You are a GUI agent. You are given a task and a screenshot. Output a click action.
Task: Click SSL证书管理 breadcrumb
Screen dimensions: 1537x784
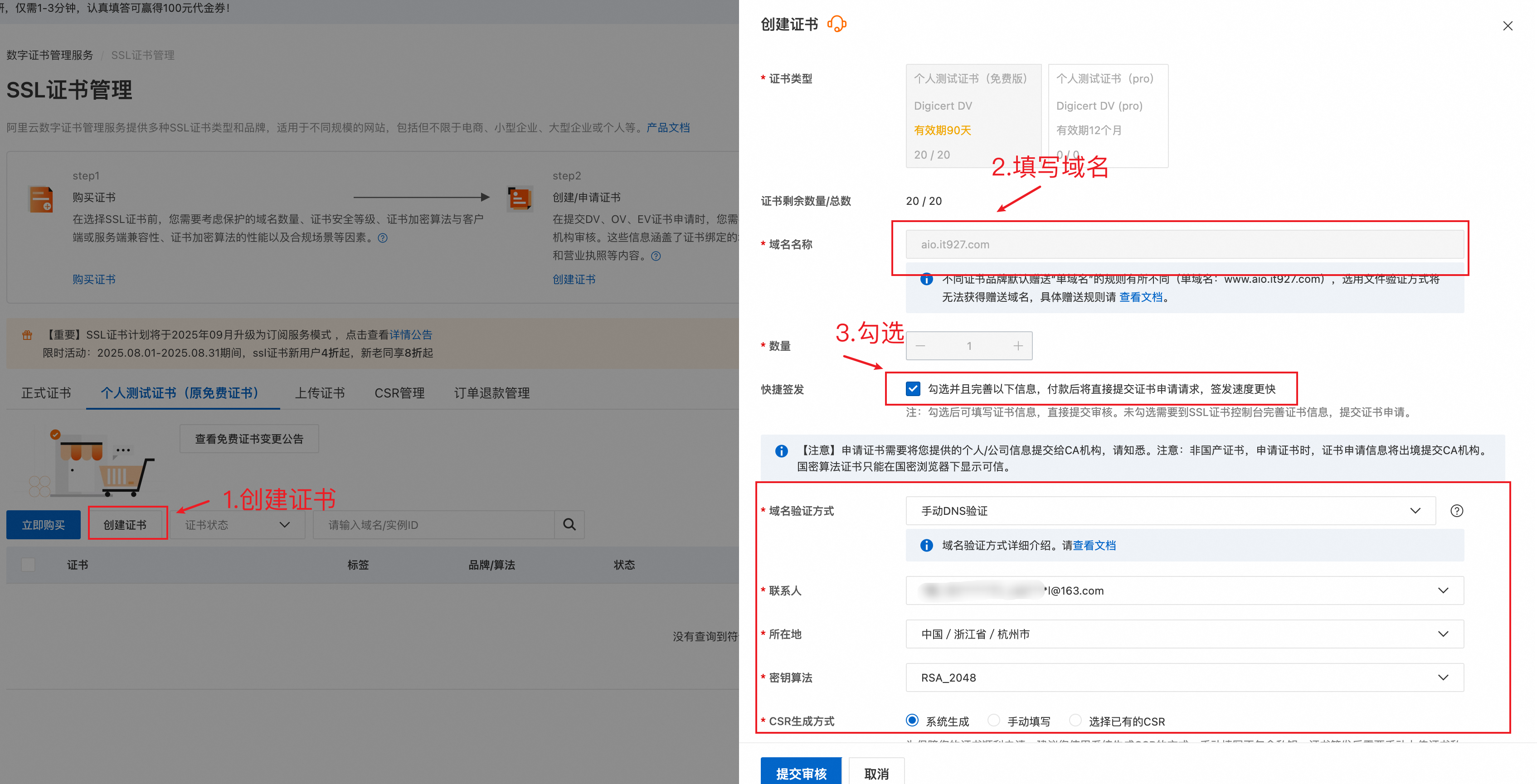(x=143, y=55)
